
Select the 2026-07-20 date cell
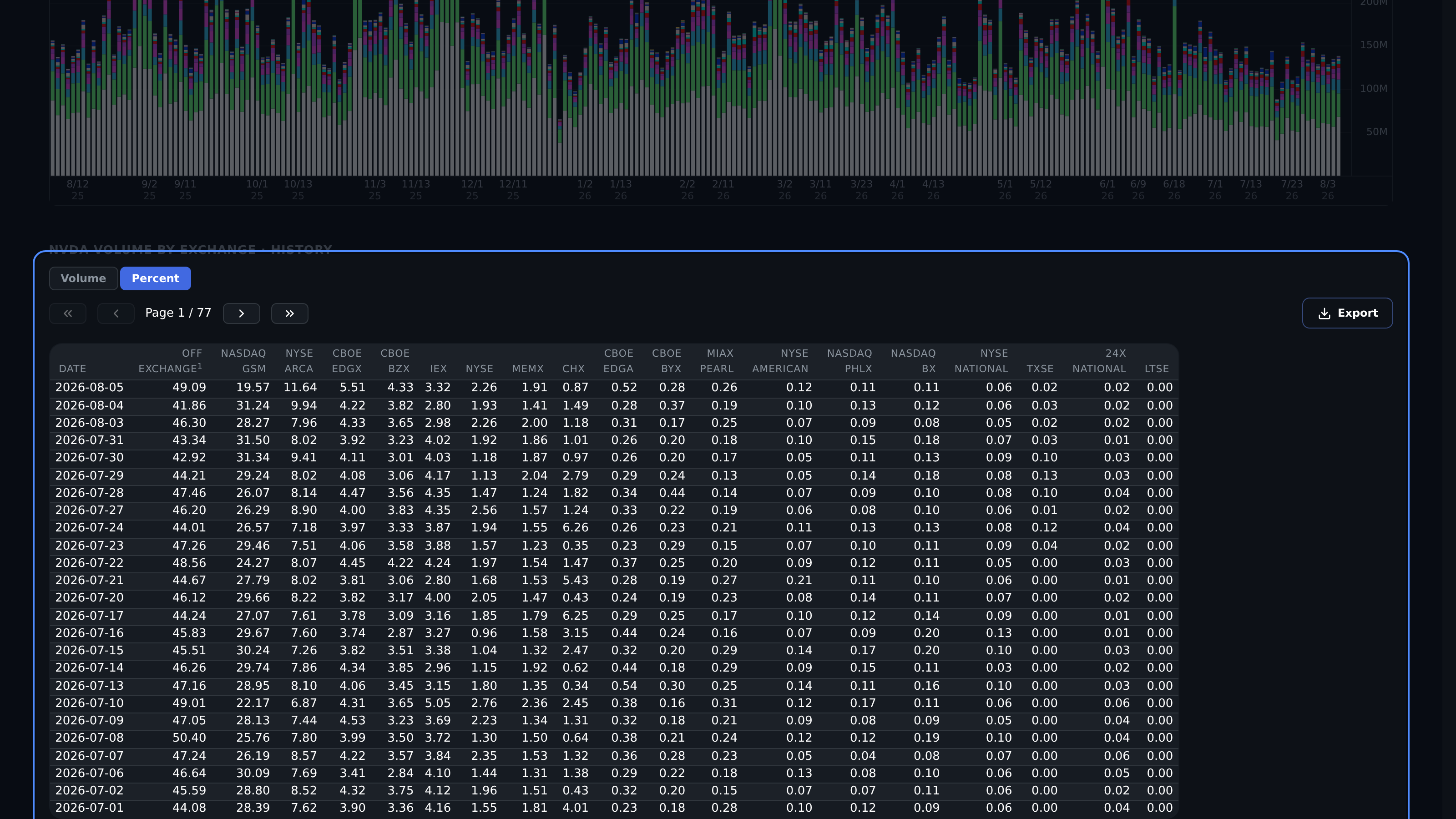89,597
